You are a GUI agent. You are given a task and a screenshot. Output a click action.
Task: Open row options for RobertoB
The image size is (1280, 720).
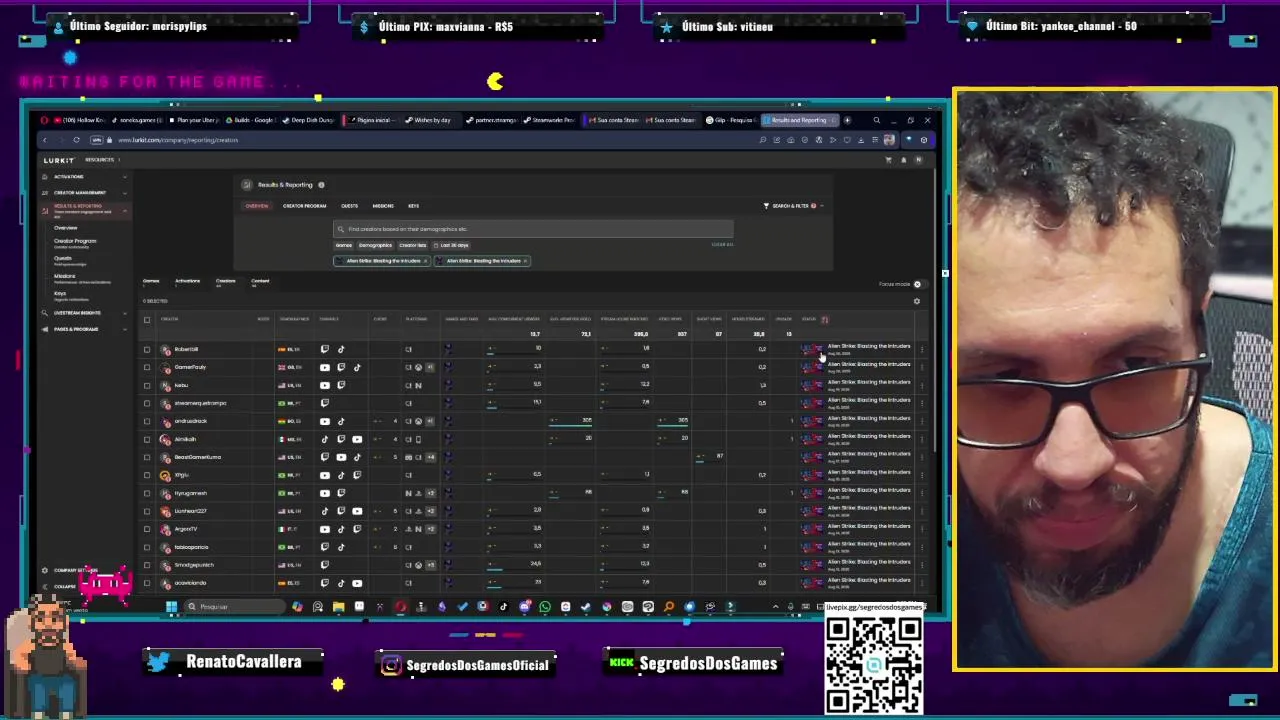(922, 349)
